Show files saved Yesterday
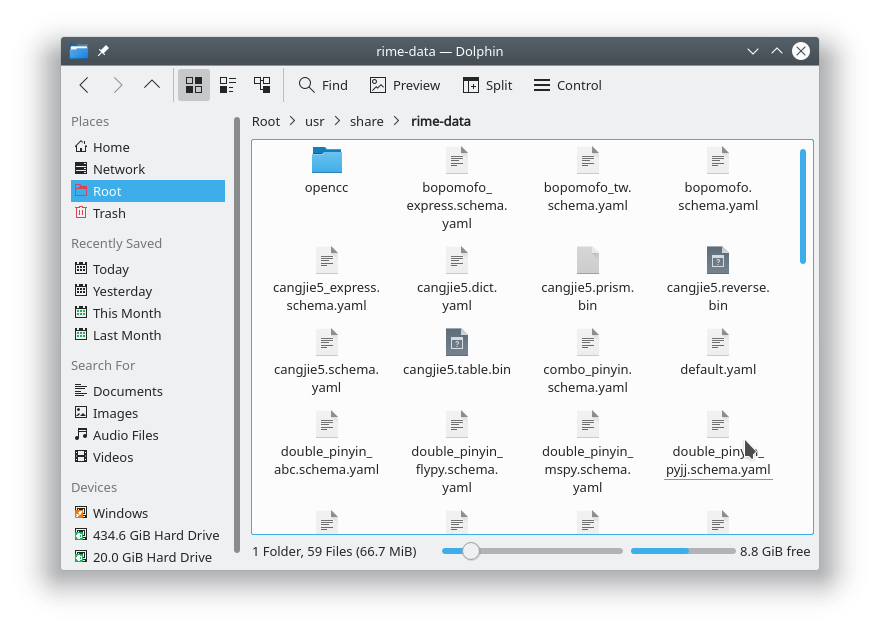 (x=148, y=291)
